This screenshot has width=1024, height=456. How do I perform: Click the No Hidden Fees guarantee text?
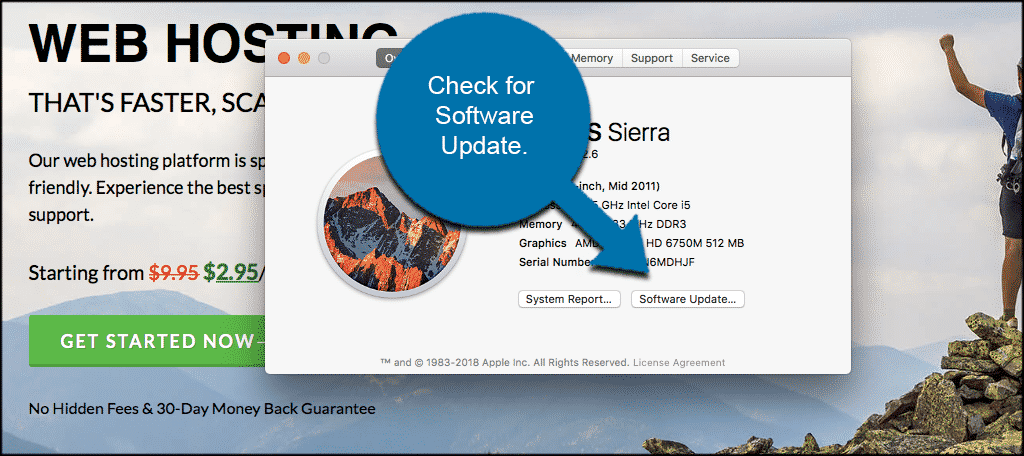point(202,409)
